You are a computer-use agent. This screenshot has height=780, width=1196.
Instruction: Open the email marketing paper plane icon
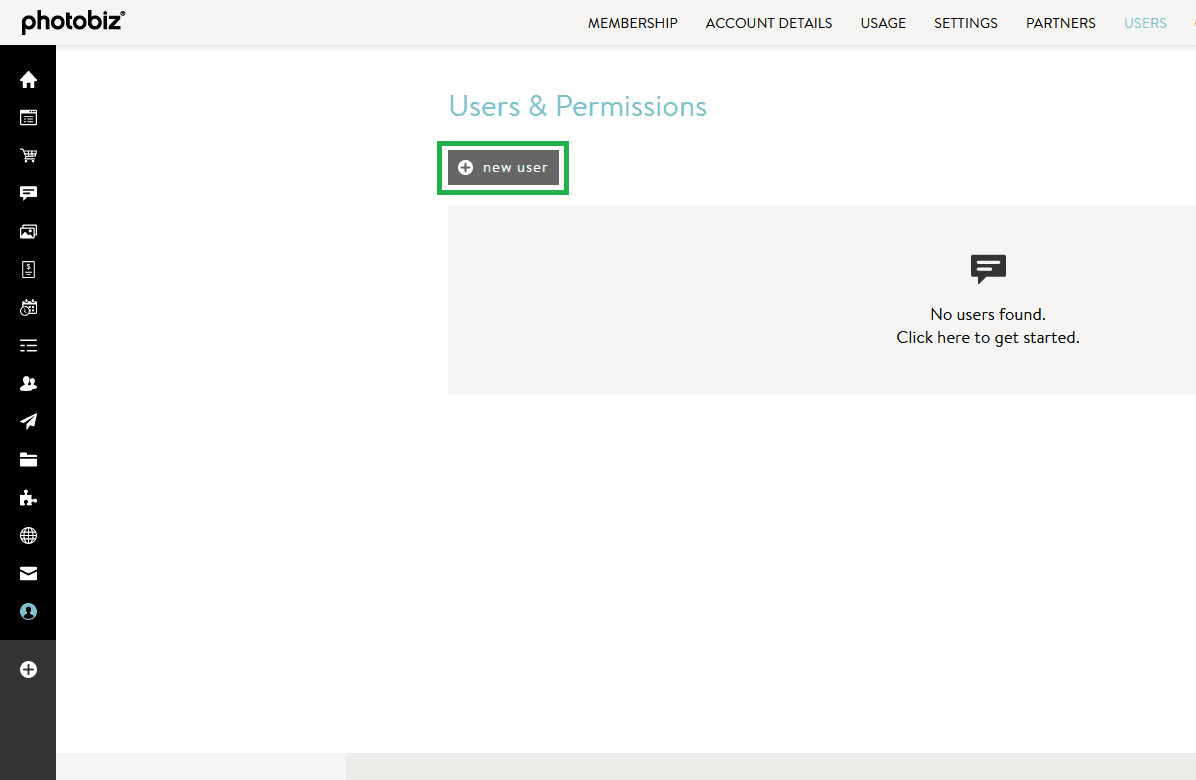pos(28,421)
